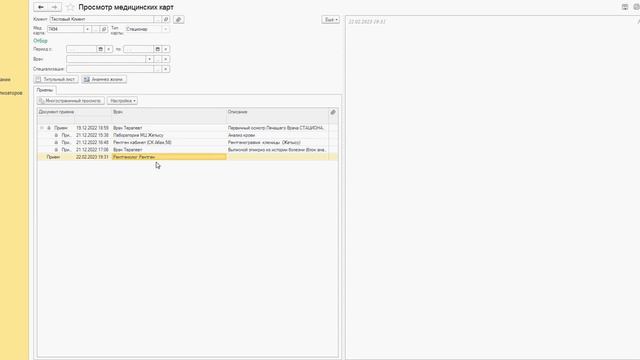This screenshot has height=360, width=640.
Task: Clear the по date field
Action: click(166, 49)
